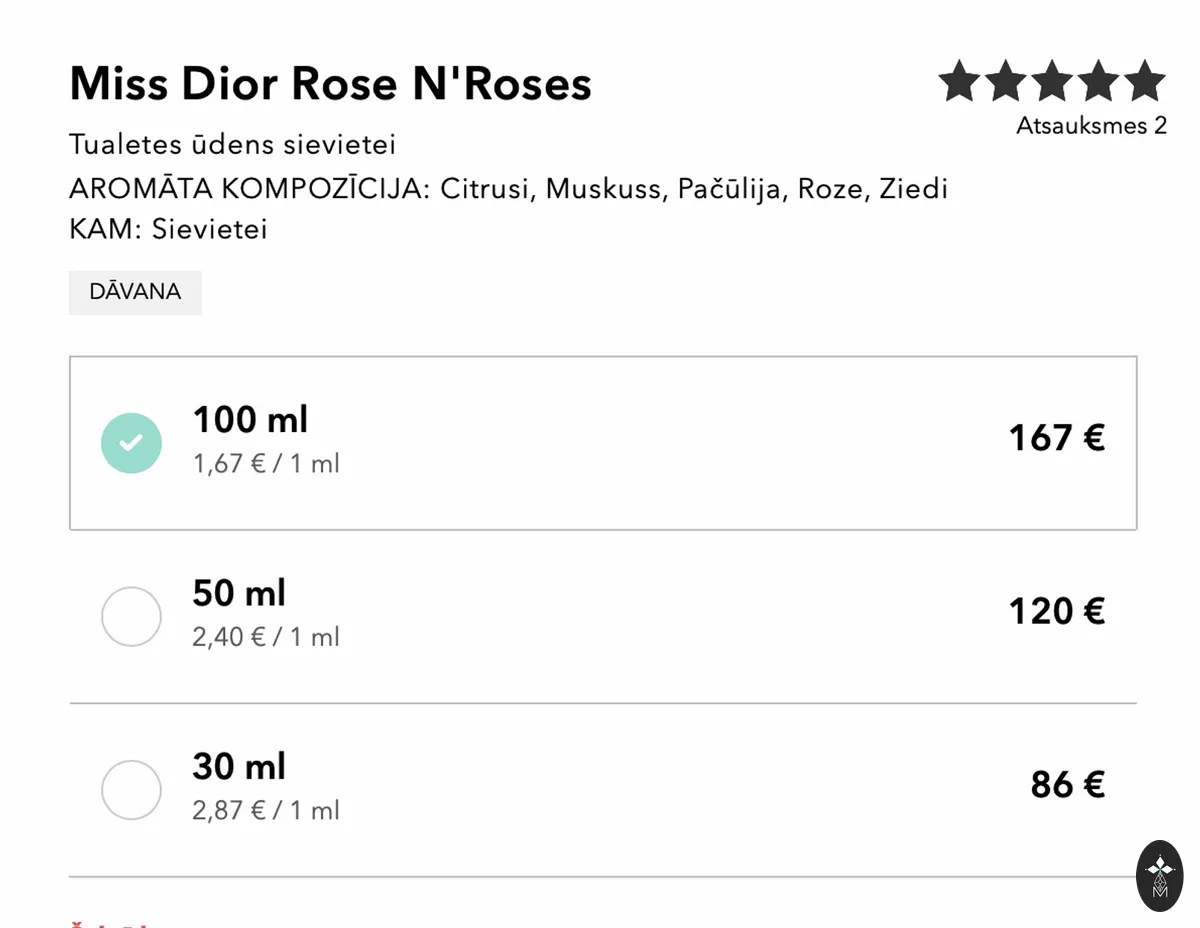The width and height of the screenshot is (1200, 928).
Task: Click the 86 € price
Action: 1067,785
